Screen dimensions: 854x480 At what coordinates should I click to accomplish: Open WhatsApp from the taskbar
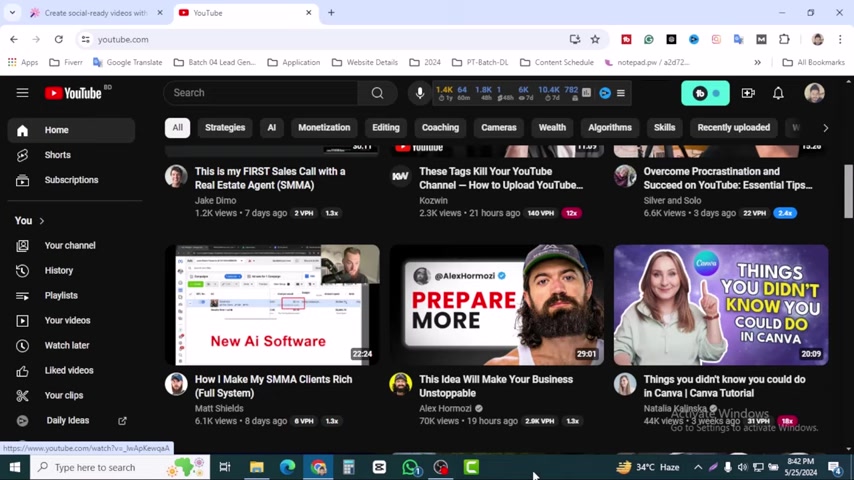(410, 467)
